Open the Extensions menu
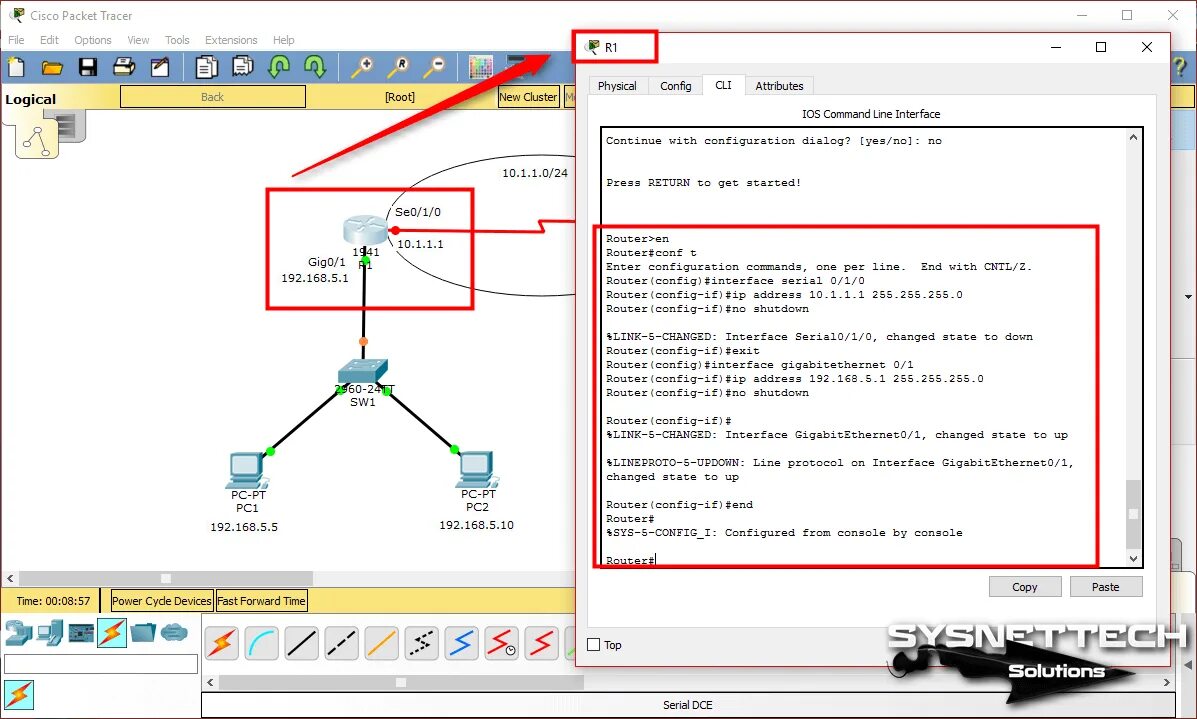This screenshot has width=1197, height=719. [231, 40]
